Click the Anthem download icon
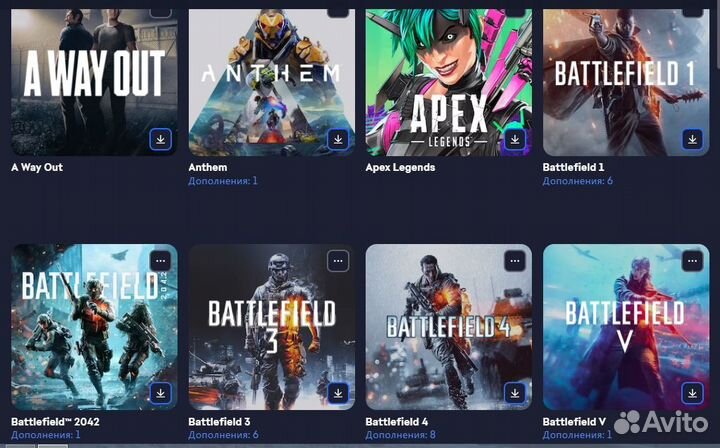Viewport: 720px width, 448px height. pos(338,139)
